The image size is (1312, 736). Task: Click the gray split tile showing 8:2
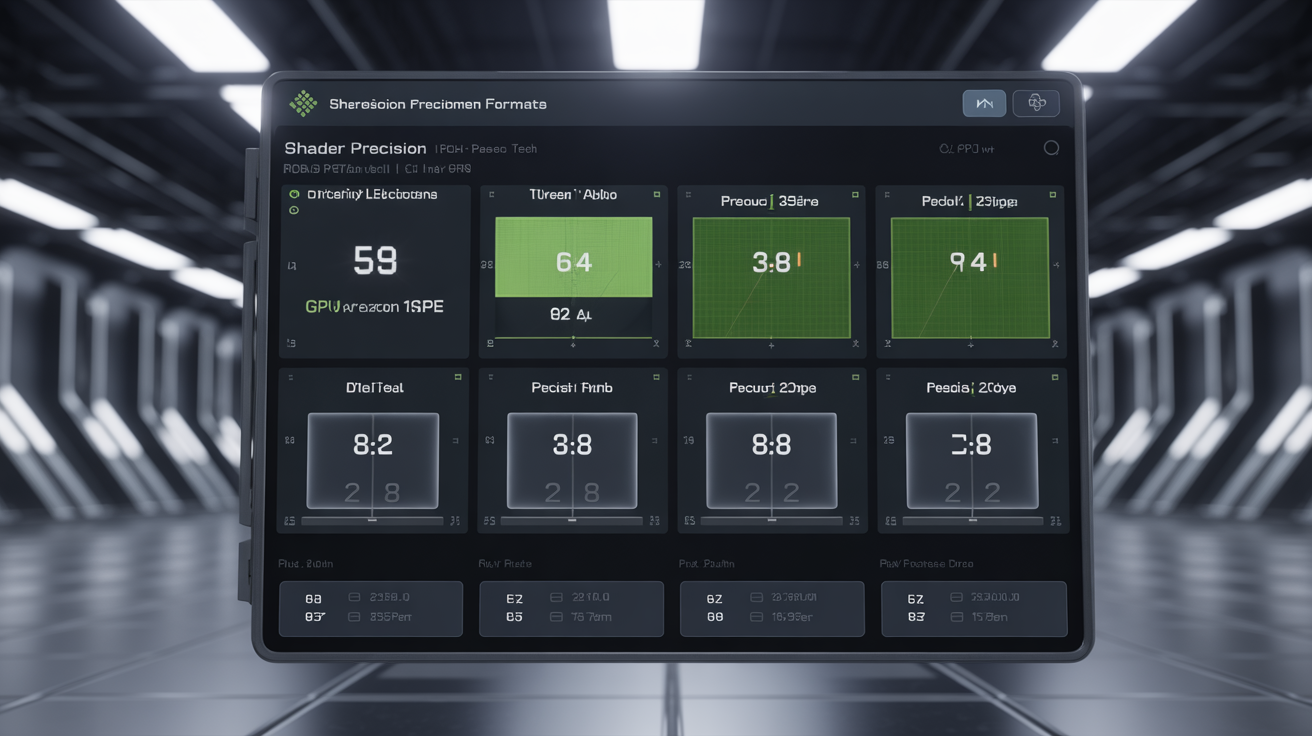pos(373,461)
